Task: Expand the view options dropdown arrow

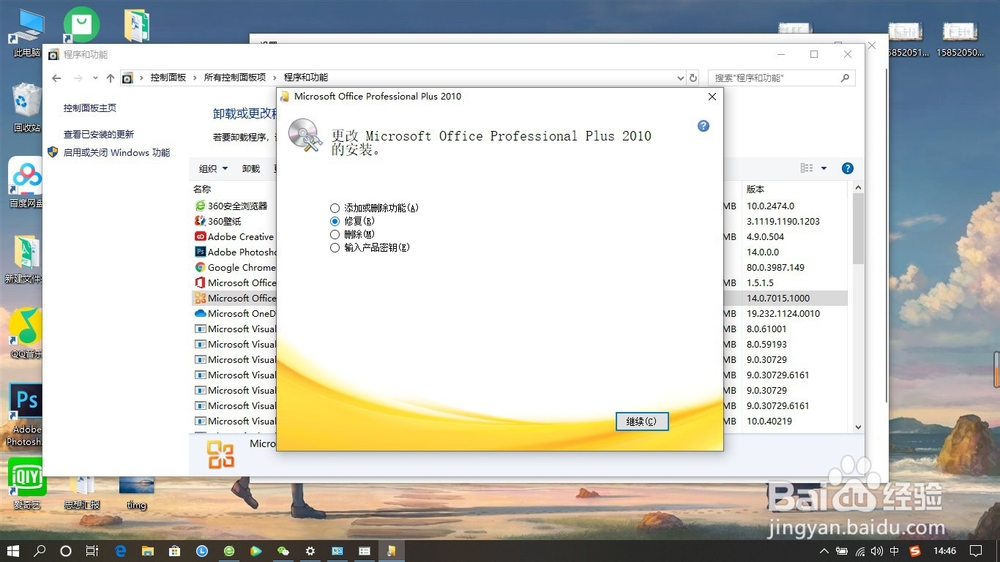Action: (x=823, y=168)
